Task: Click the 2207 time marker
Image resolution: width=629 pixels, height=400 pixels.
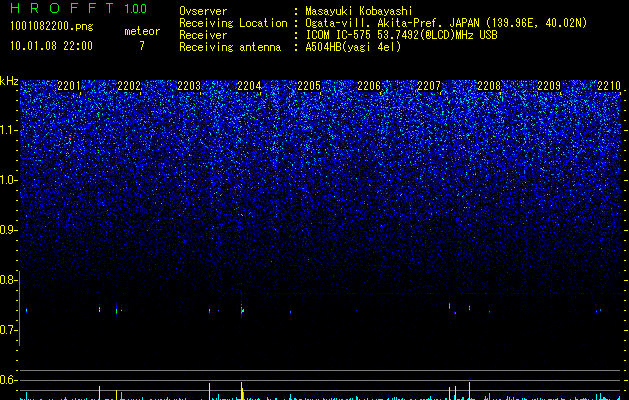Action: click(429, 86)
